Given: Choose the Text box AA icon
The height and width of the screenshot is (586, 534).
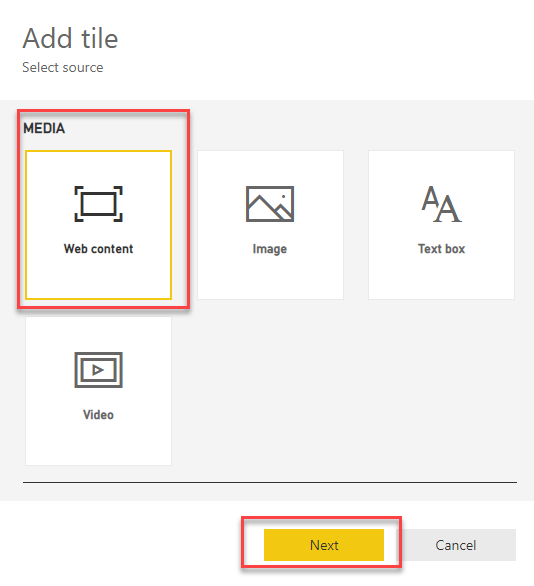Looking at the screenshot, I should point(441,204).
